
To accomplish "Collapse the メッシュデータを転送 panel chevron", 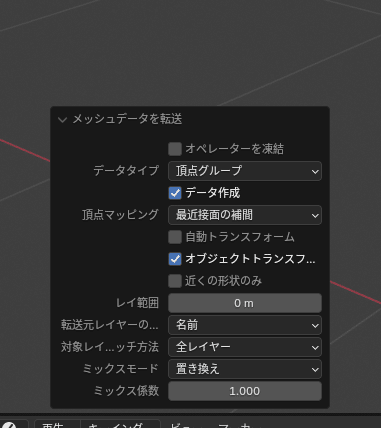I will click(x=62, y=120).
